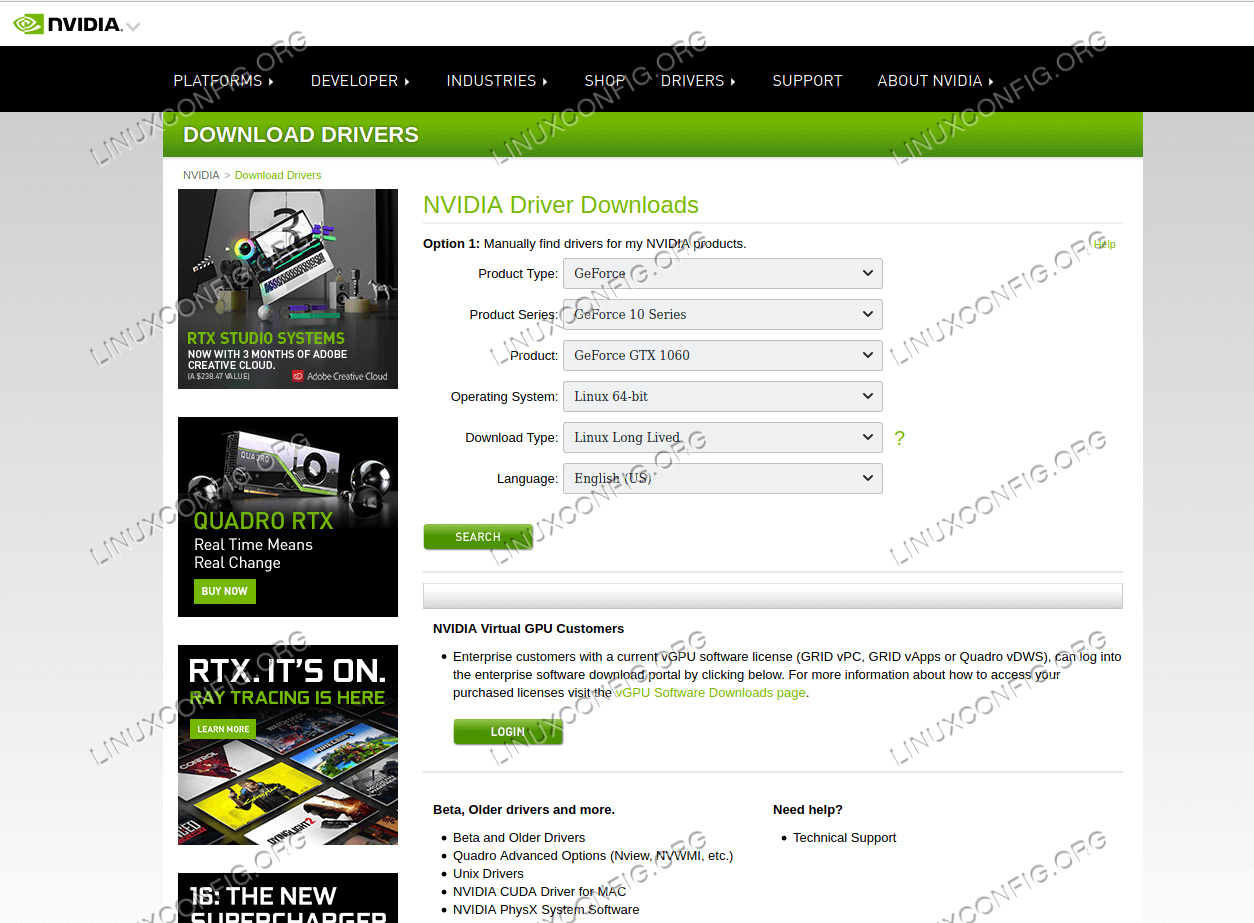Click the RTX Studio Systems banner image

[288, 288]
